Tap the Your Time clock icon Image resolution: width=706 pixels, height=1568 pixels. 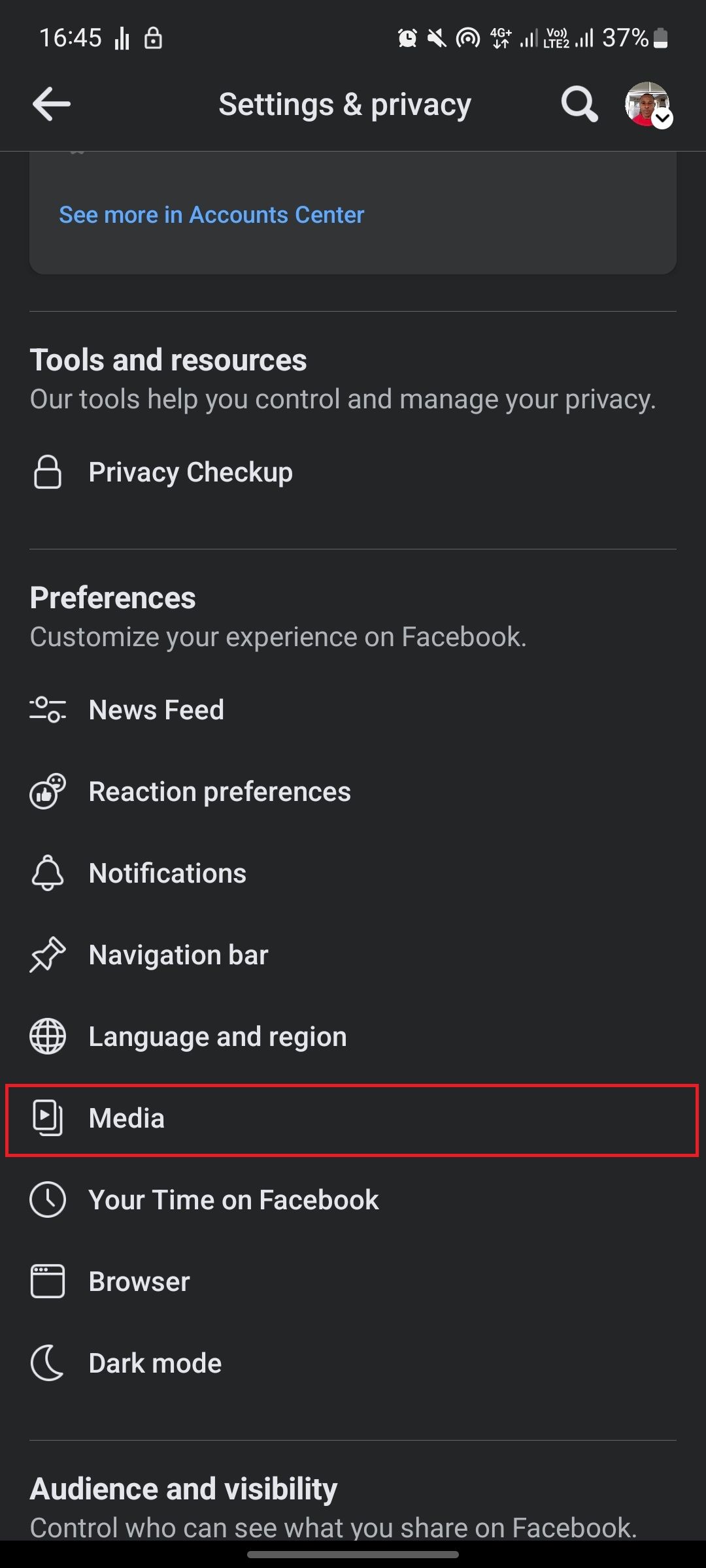click(x=48, y=1200)
